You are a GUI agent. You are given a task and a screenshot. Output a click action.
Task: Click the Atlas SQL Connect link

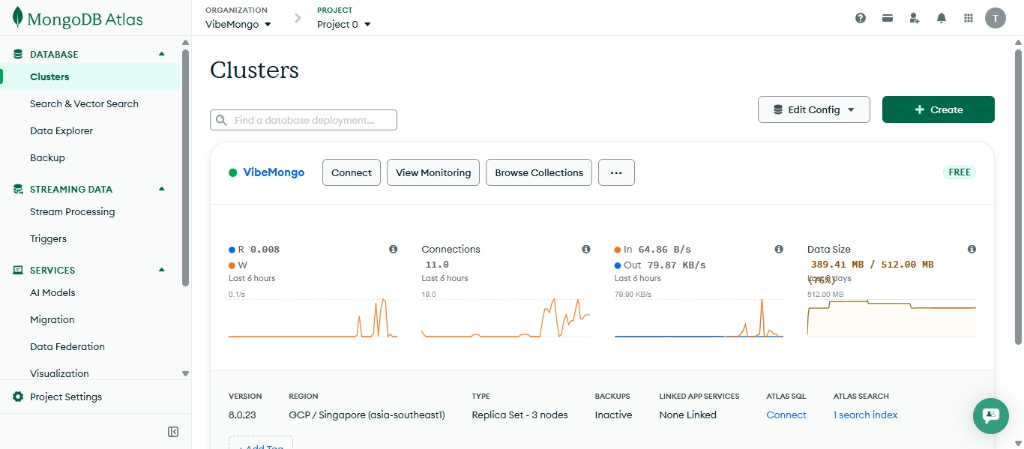(x=786, y=415)
